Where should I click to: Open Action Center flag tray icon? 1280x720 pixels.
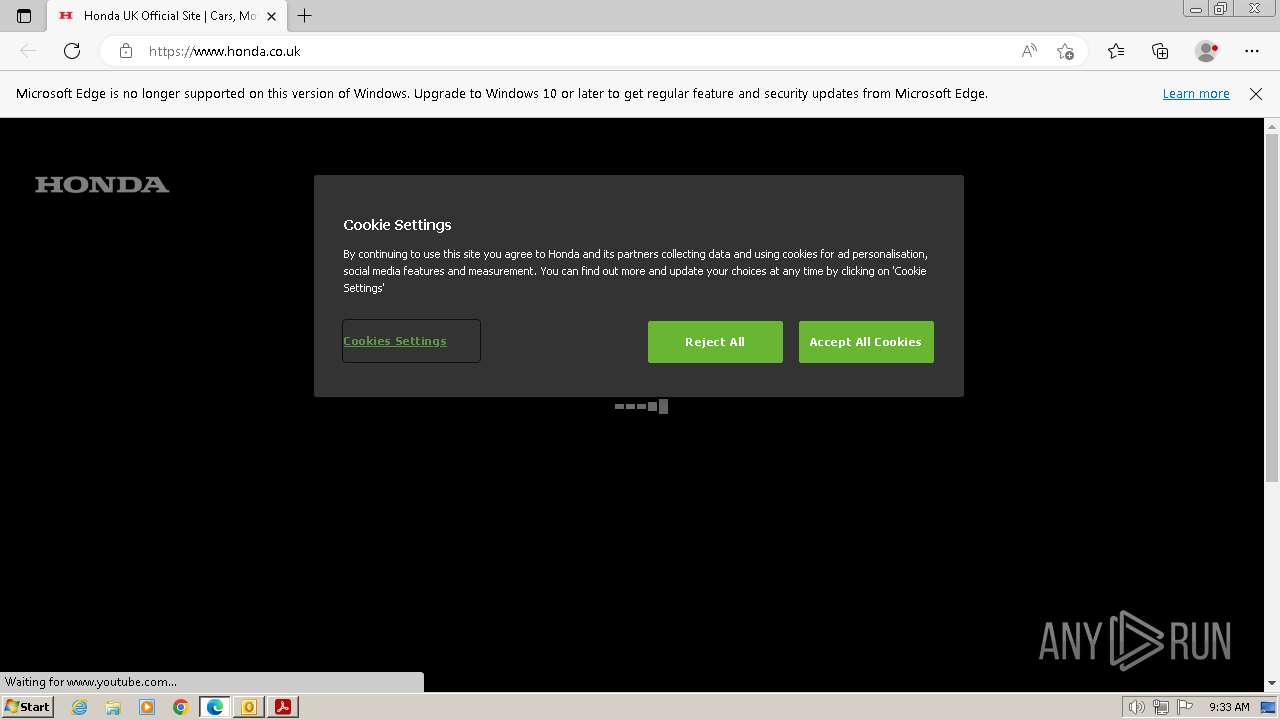[1185, 707]
